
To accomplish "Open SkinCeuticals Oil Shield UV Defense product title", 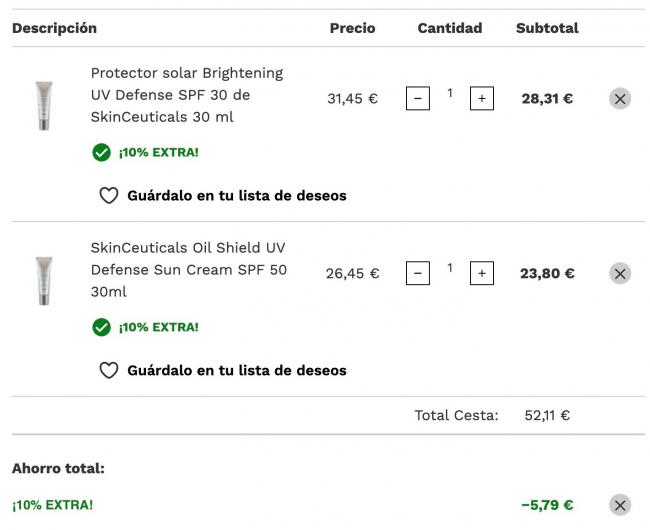I will tap(189, 270).
